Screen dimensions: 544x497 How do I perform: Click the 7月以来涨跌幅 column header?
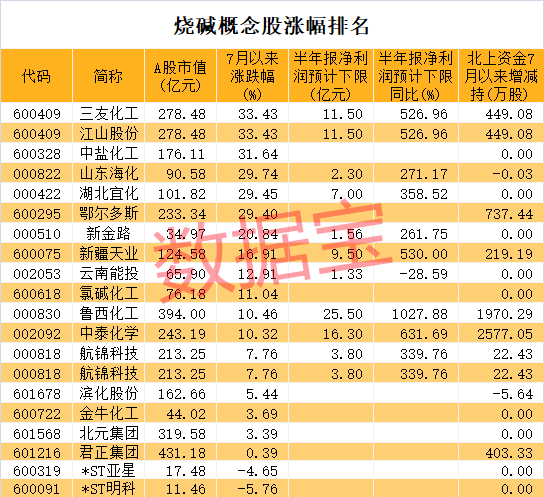tap(252, 76)
